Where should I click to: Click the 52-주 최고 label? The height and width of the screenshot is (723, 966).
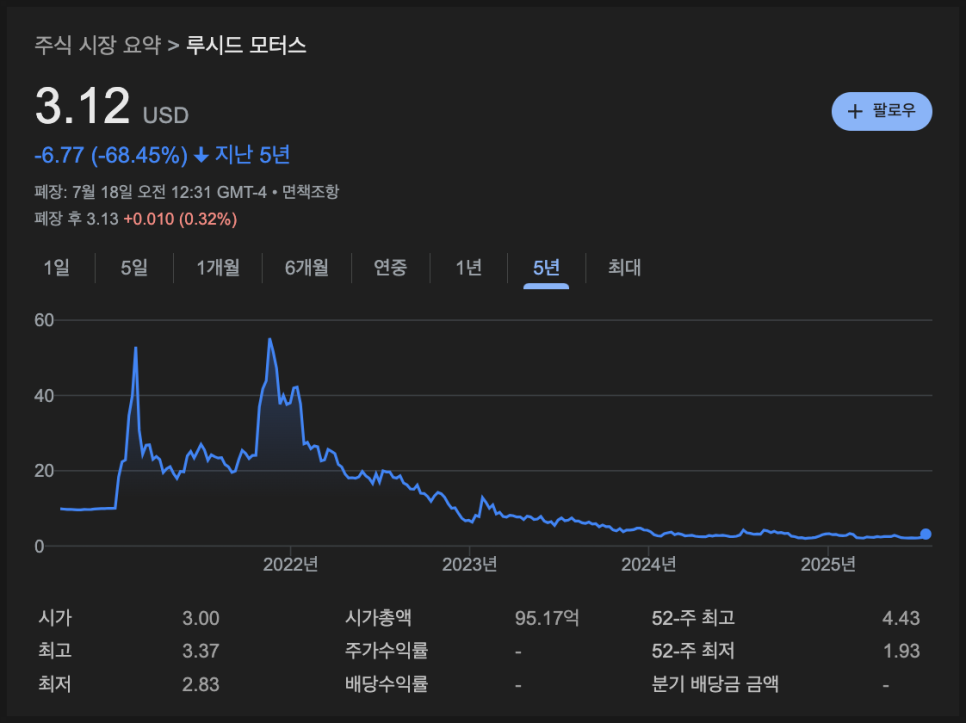point(693,618)
